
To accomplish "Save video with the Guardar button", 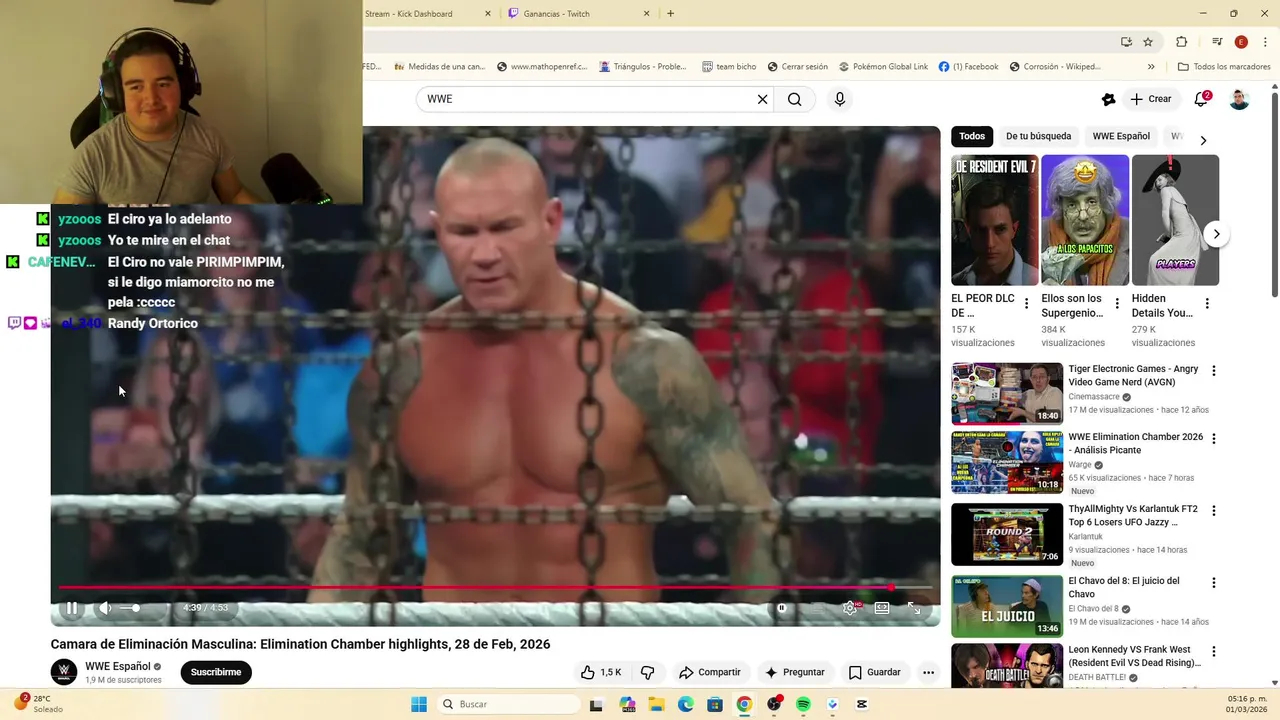I will point(875,672).
